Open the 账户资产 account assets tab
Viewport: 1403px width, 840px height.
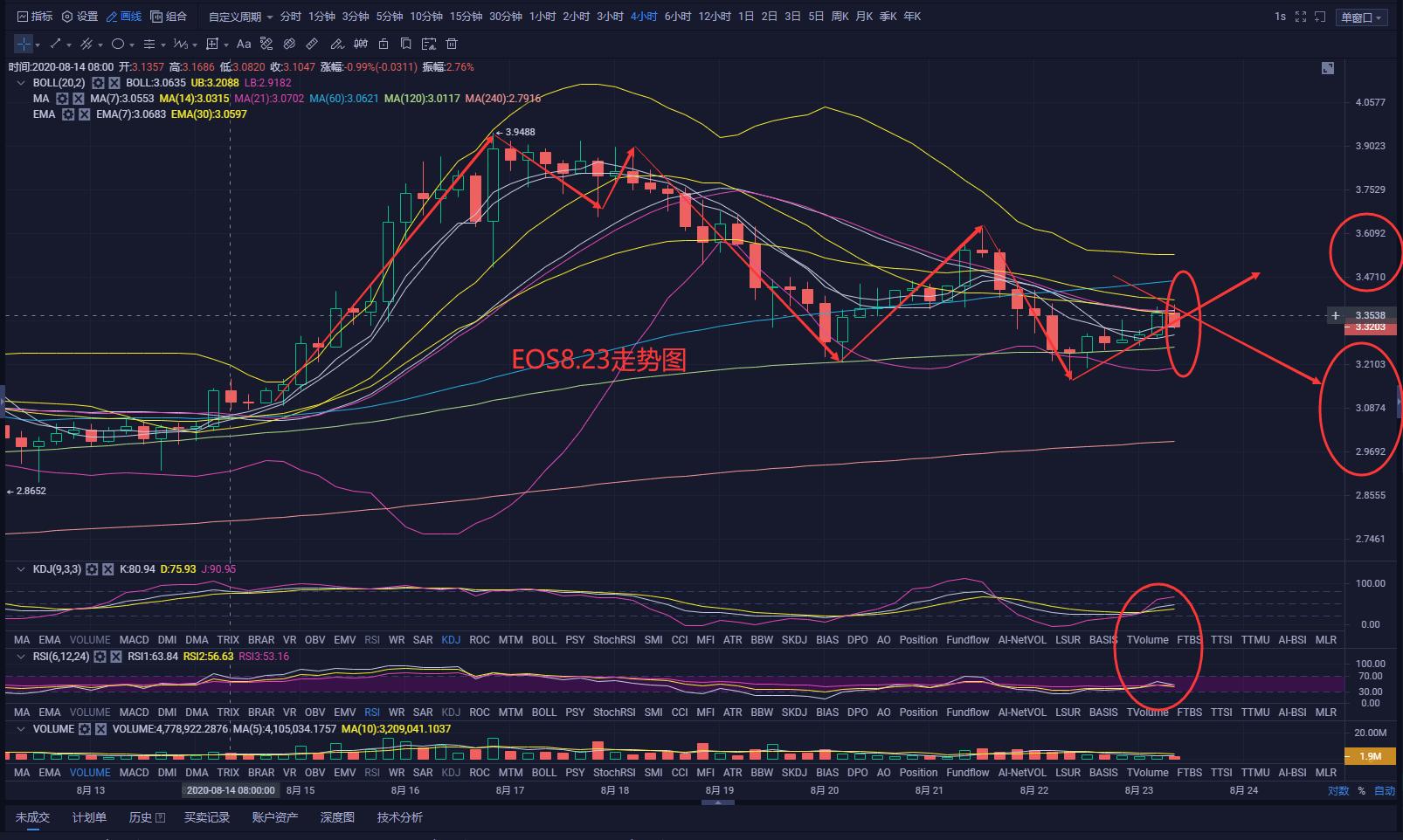pyautogui.click(x=274, y=817)
